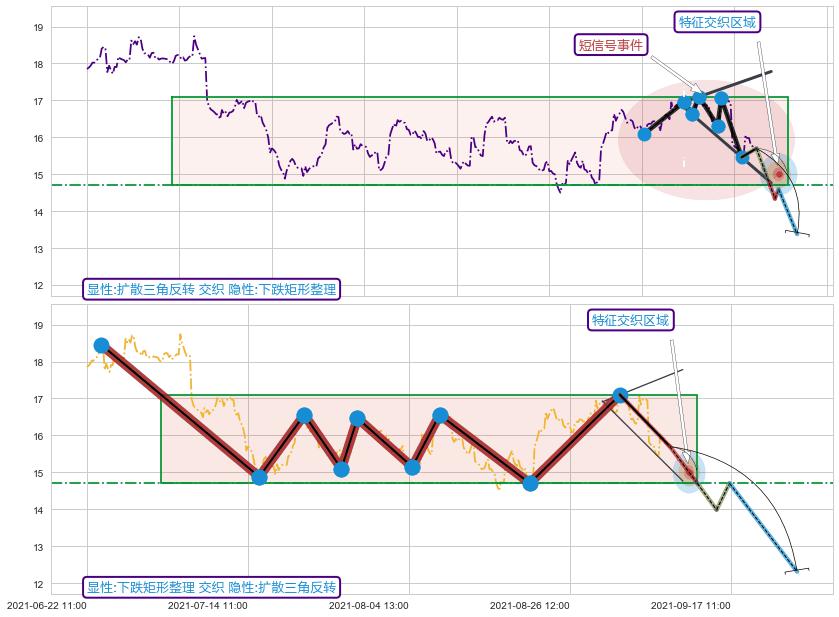Click the upper chart's rightmost blue marker
This screenshot has width=839, height=617.
(x=742, y=156)
